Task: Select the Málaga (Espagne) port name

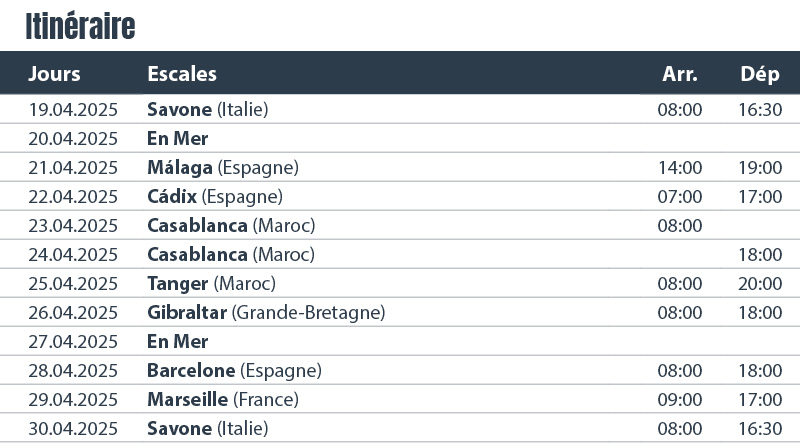Action: tap(223, 167)
